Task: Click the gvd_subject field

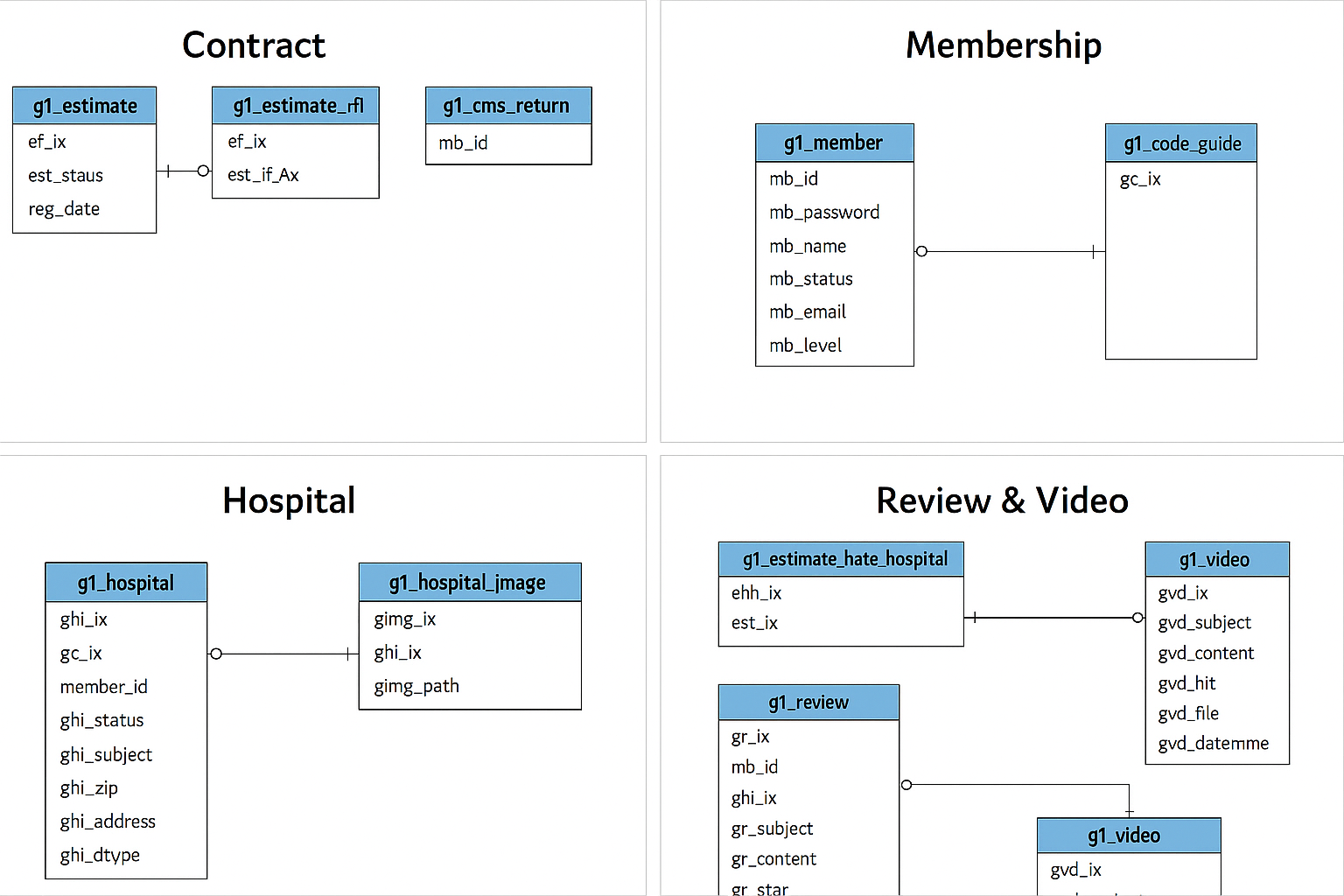Action: pos(1205,623)
